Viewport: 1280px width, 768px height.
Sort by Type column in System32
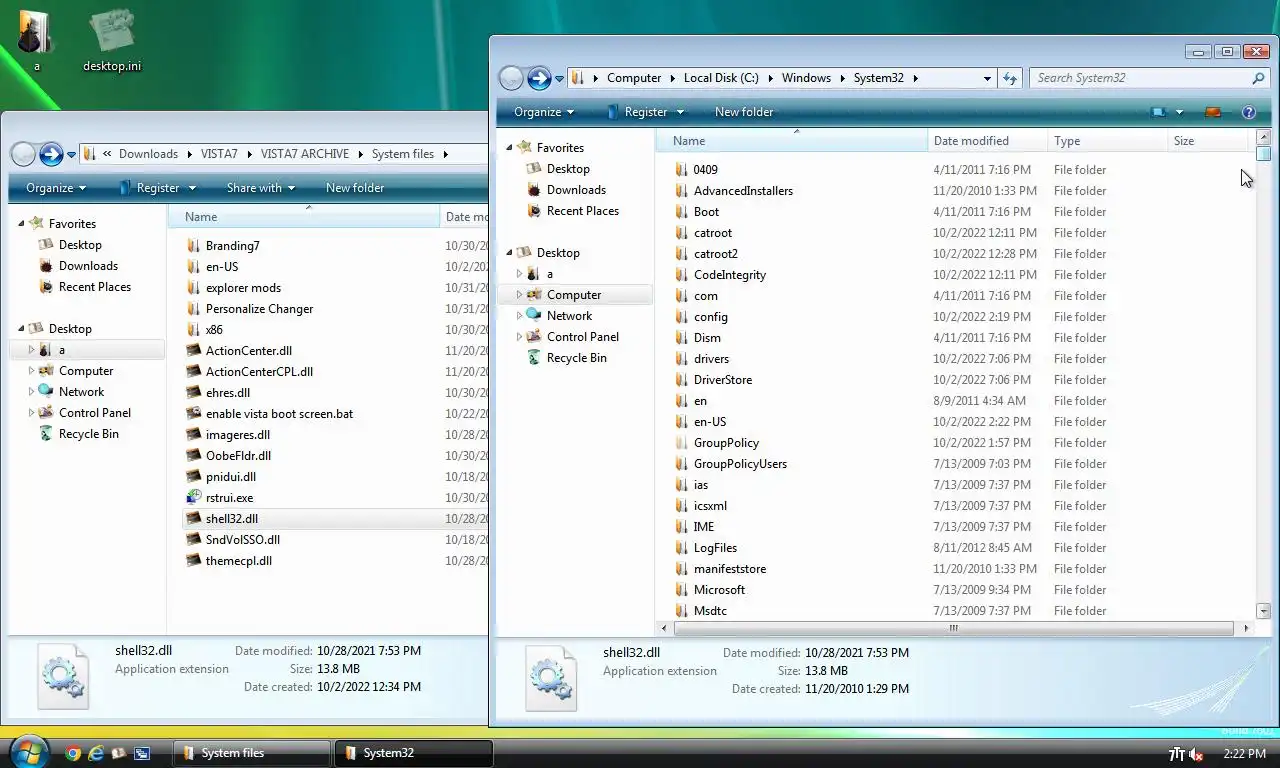1108,141
